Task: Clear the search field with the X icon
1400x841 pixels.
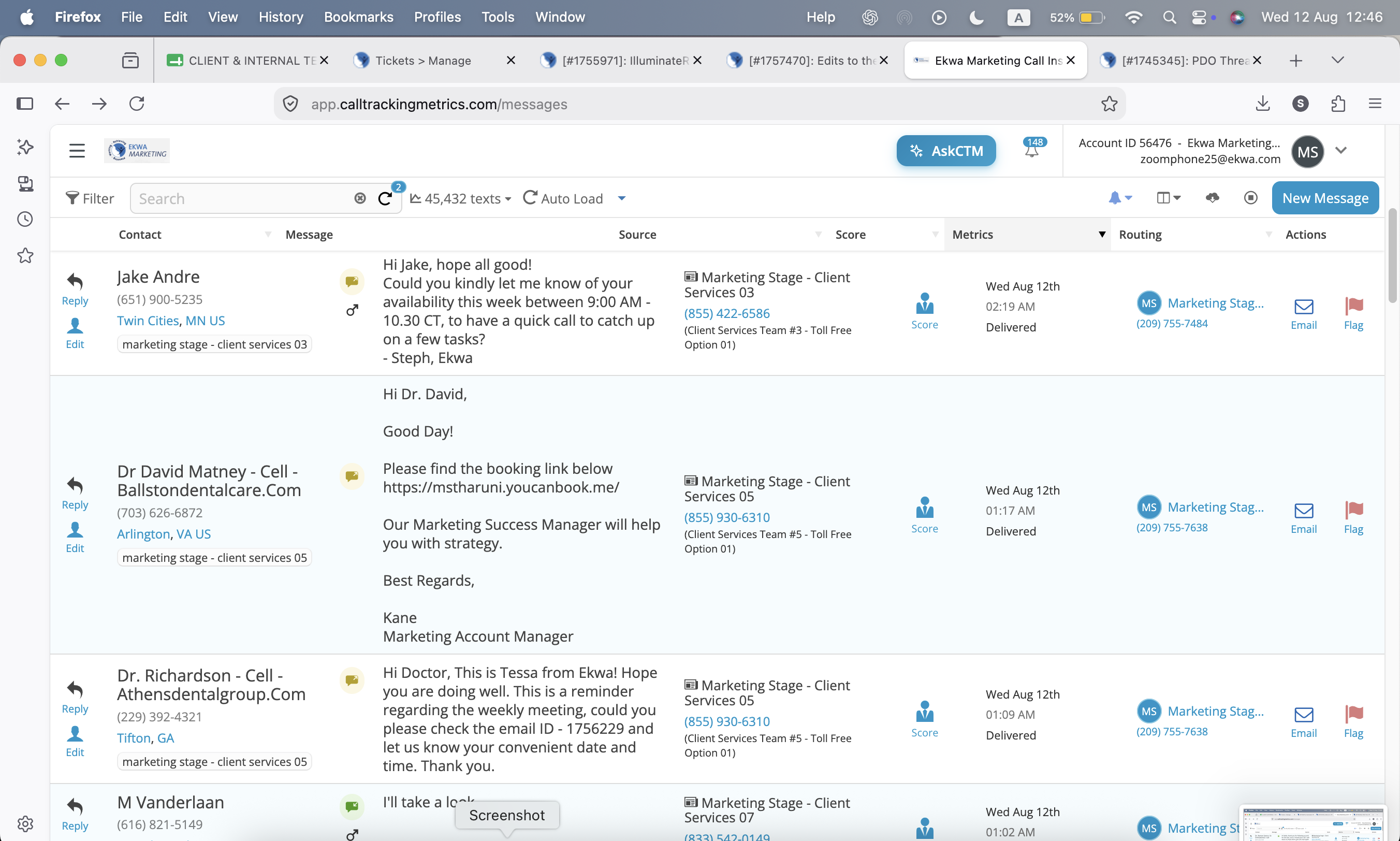Action: 360,198
